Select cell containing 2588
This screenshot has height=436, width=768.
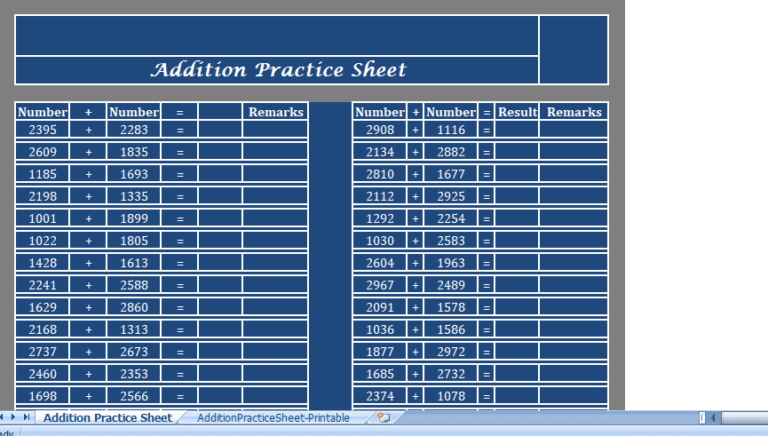pyautogui.click(x=134, y=285)
